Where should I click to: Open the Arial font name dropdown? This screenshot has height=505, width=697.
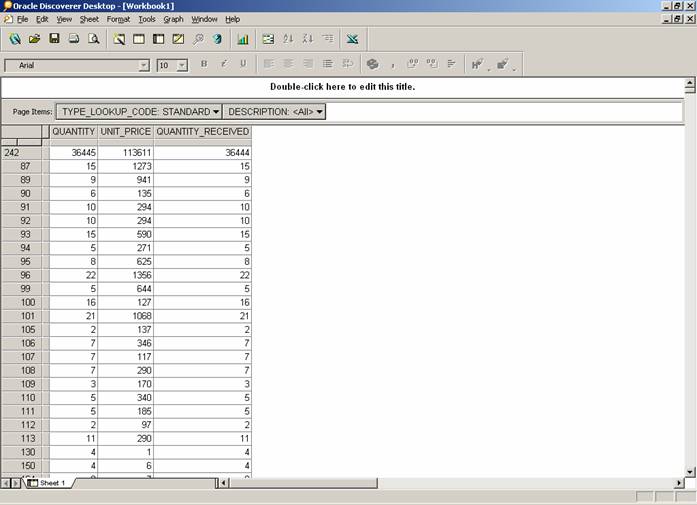(144, 65)
